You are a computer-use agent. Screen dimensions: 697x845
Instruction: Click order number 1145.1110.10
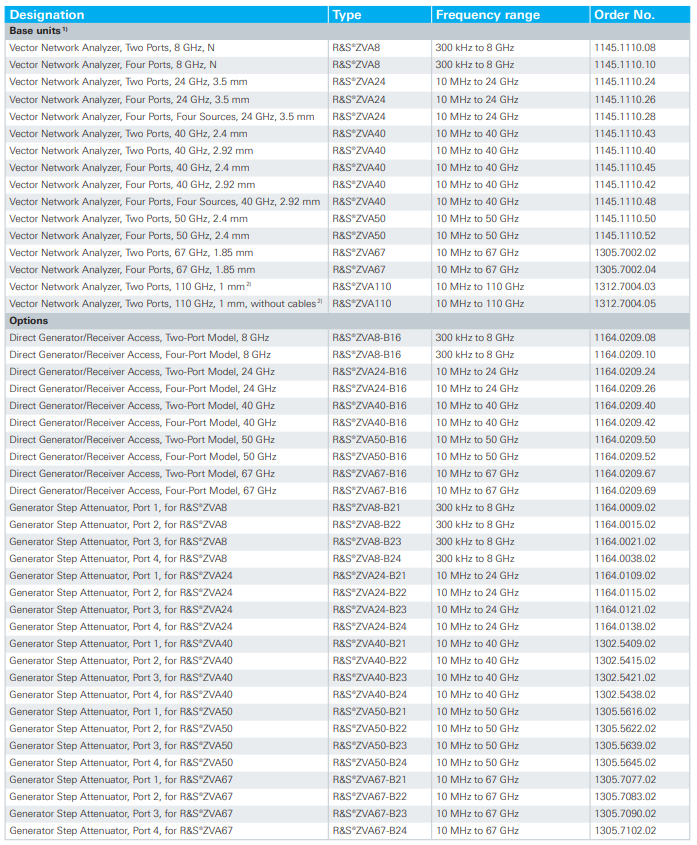(625, 65)
